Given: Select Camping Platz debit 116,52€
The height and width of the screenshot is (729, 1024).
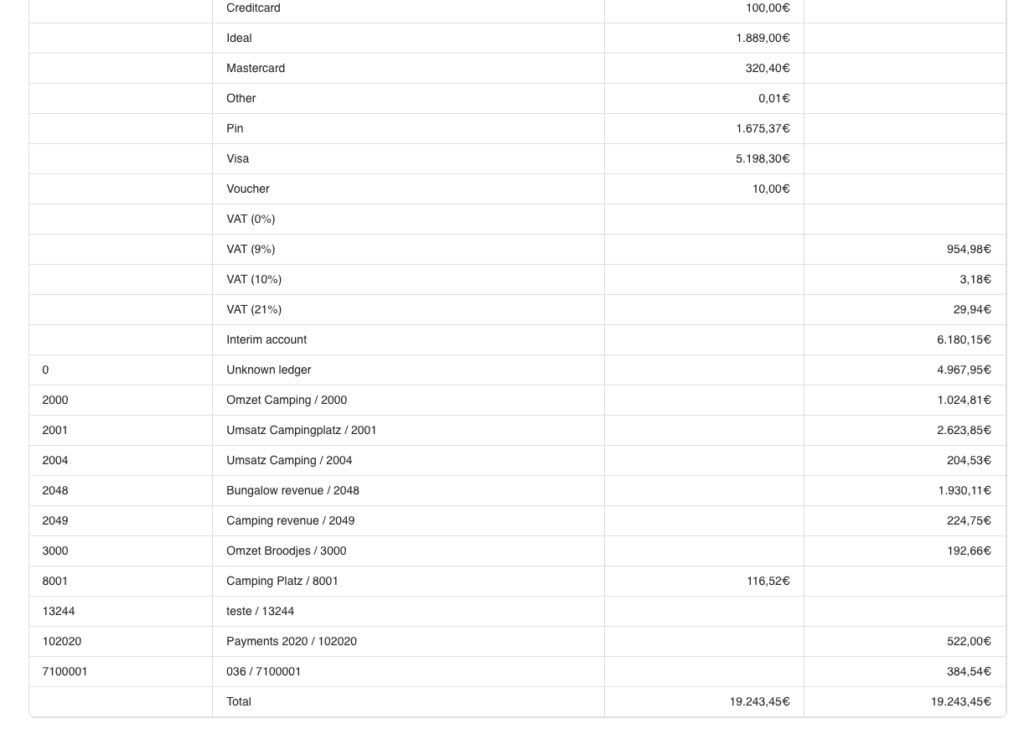Looking at the screenshot, I should pos(765,580).
